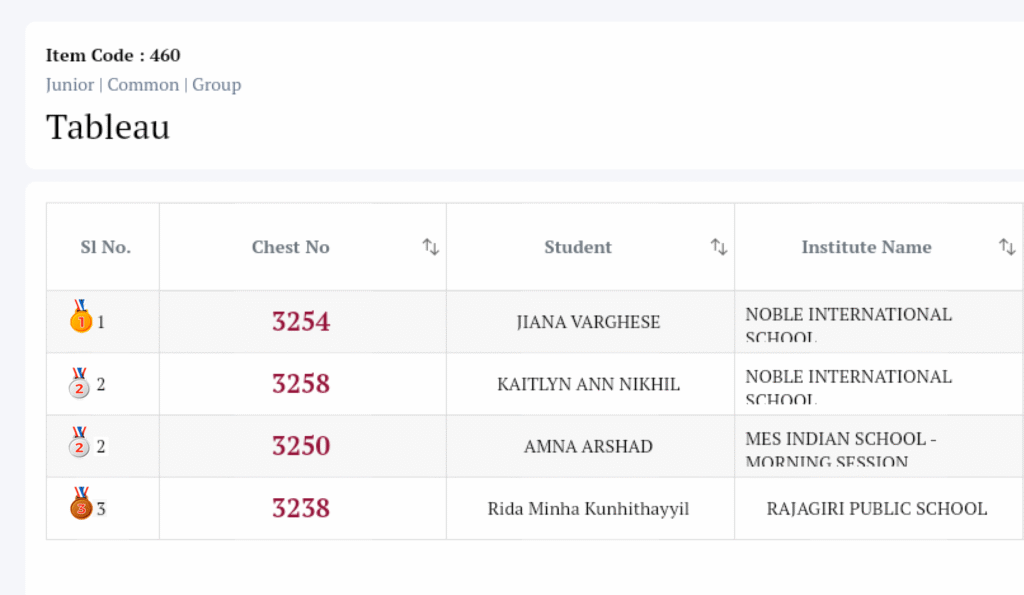
Task: Click the Student column header label
Action: 578,247
